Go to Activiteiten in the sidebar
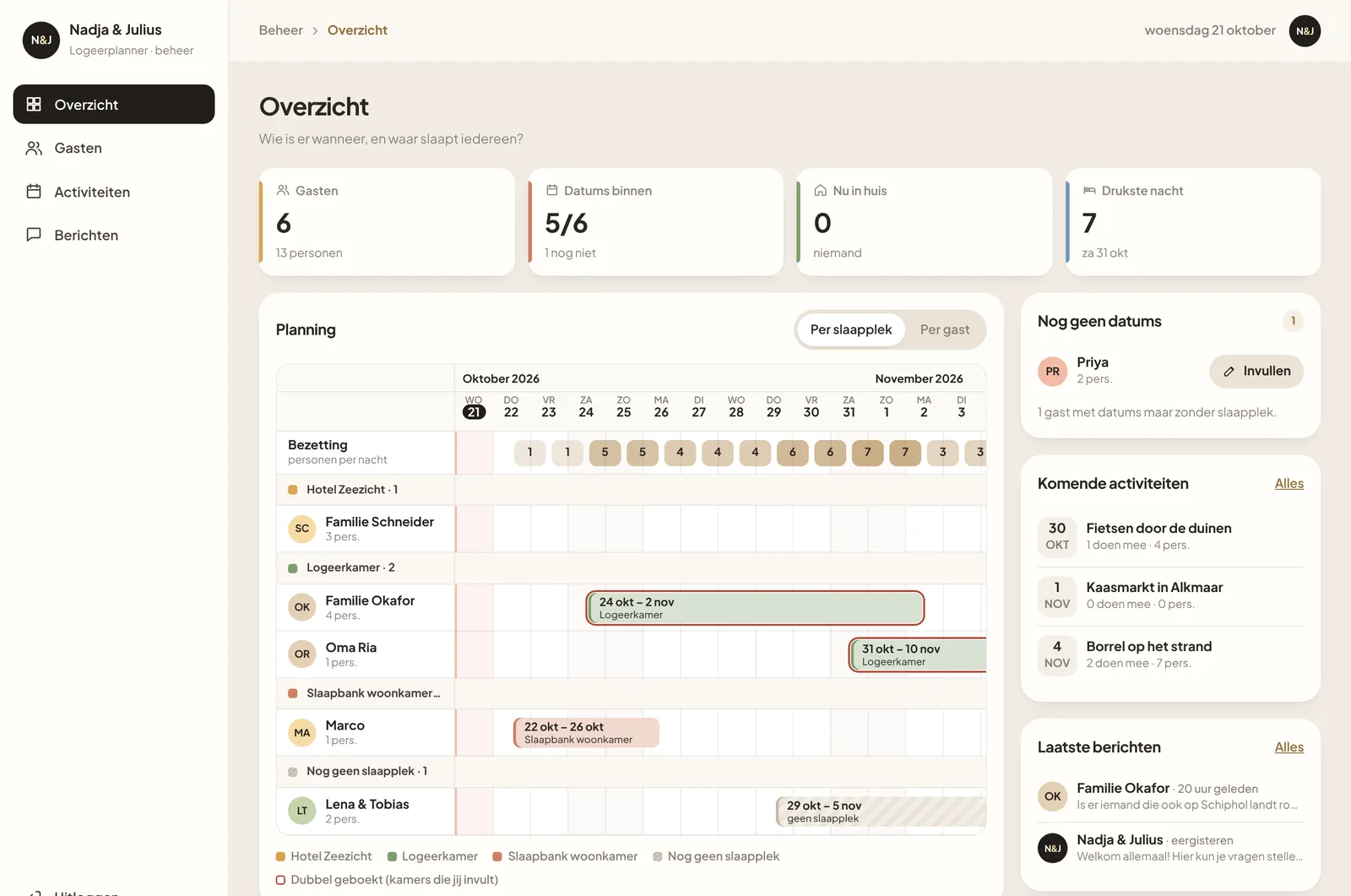 pos(114,192)
